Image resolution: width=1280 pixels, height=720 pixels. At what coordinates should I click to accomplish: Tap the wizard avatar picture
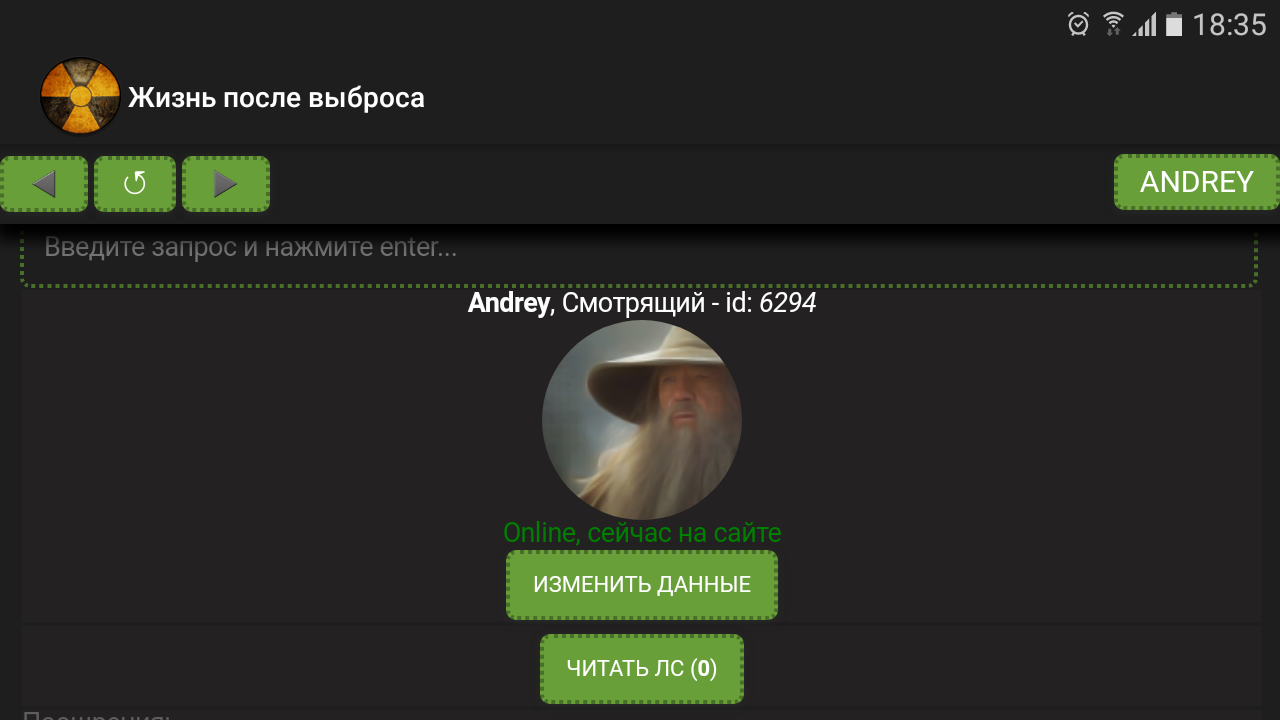[642, 420]
